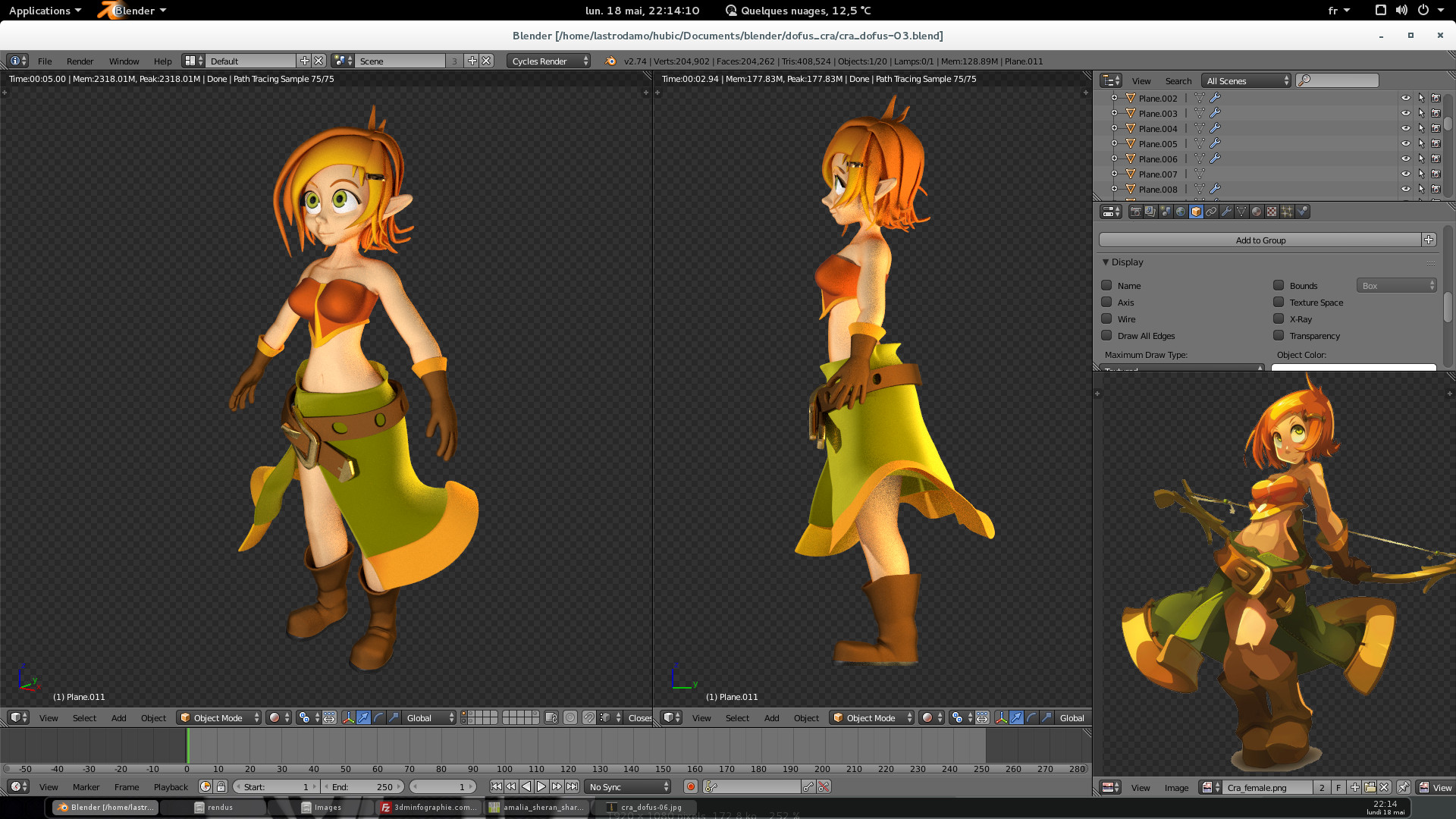Open Object Mode dropdown in left viewport

point(219,717)
